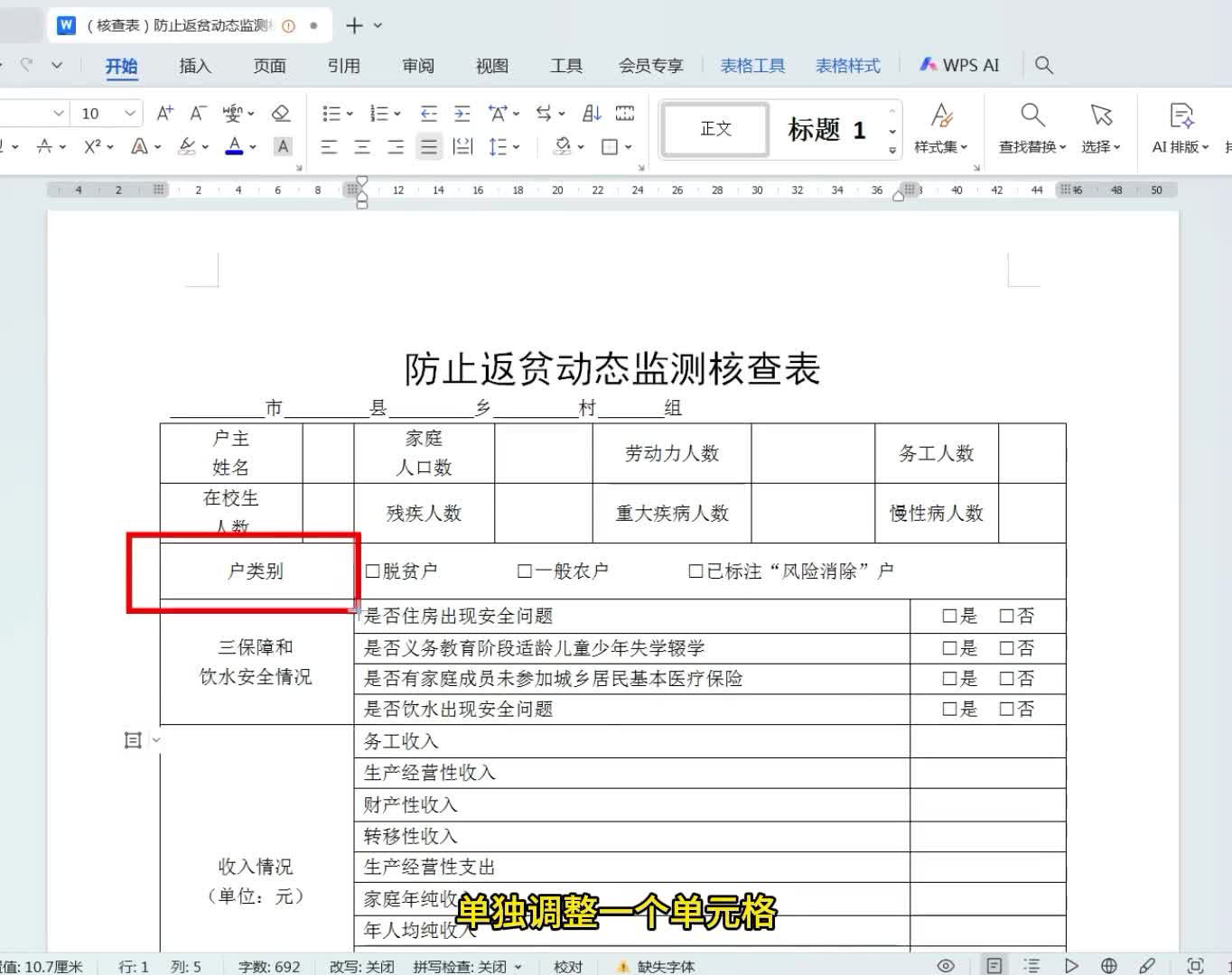Open the 表格工具 (Table Tools) tab
The image size is (1232, 975).
[752, 66]
